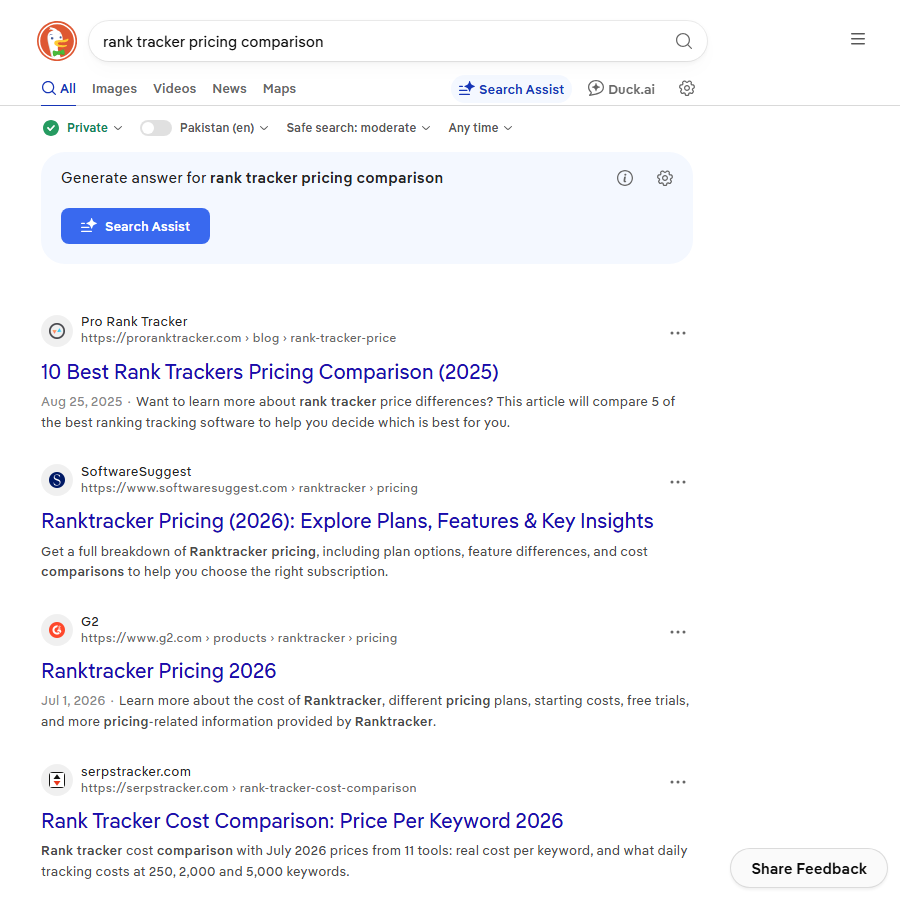Click the Share Feedback button
This screenshot has width=900, height=900.
coord(809,868)
